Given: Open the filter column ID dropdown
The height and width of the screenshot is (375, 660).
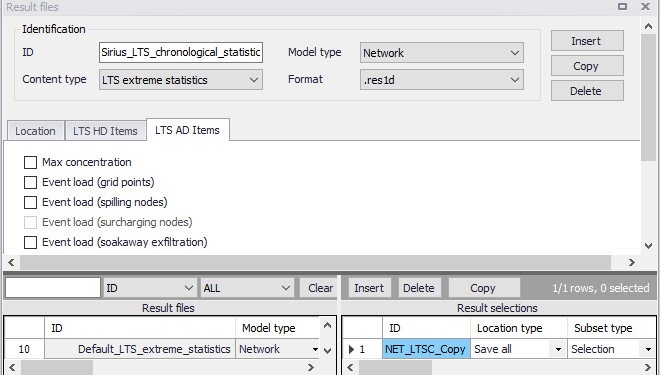Looking at the screenshot, I should [x=149, y=288].
